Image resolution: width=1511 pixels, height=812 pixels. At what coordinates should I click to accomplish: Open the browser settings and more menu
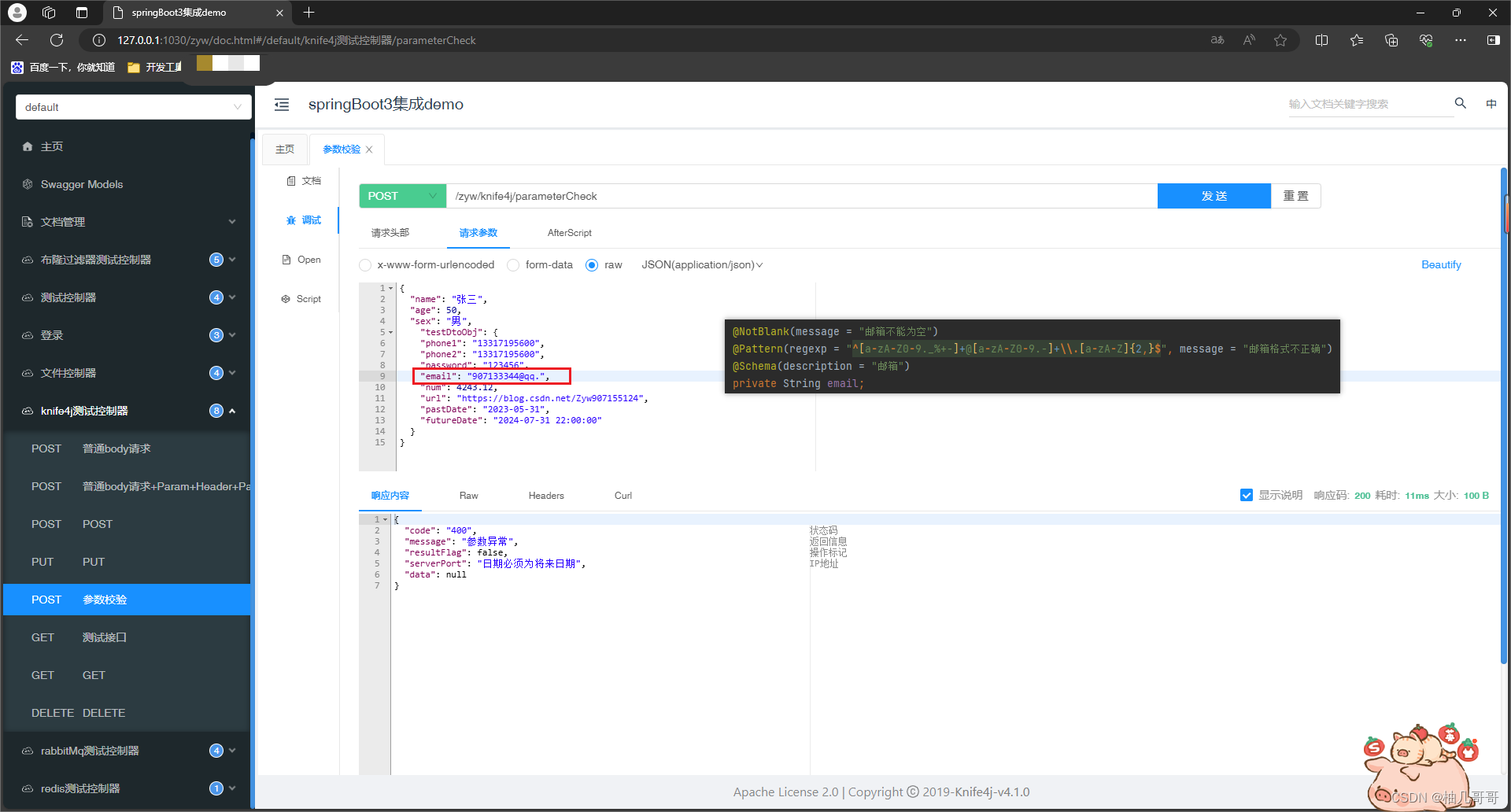pos(1460,40)
